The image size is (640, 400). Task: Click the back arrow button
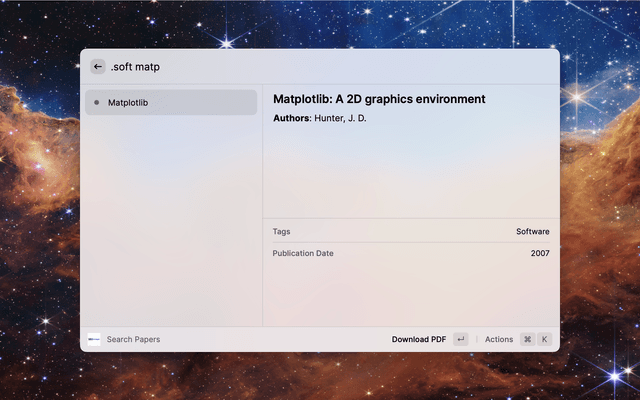[x=98, y=67]
